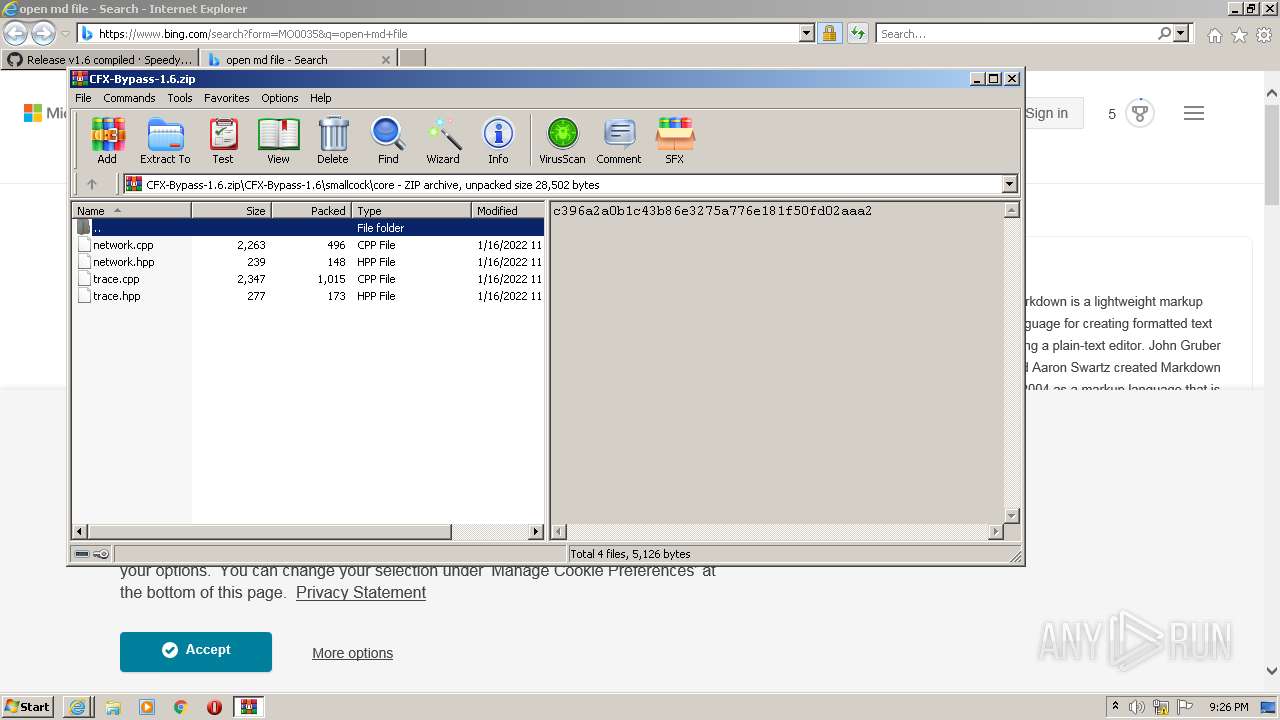The width and height of the screenshot is (1280, 720).
Task: Open Internet Explorer from taskbar
Action: tap(77, 706)
